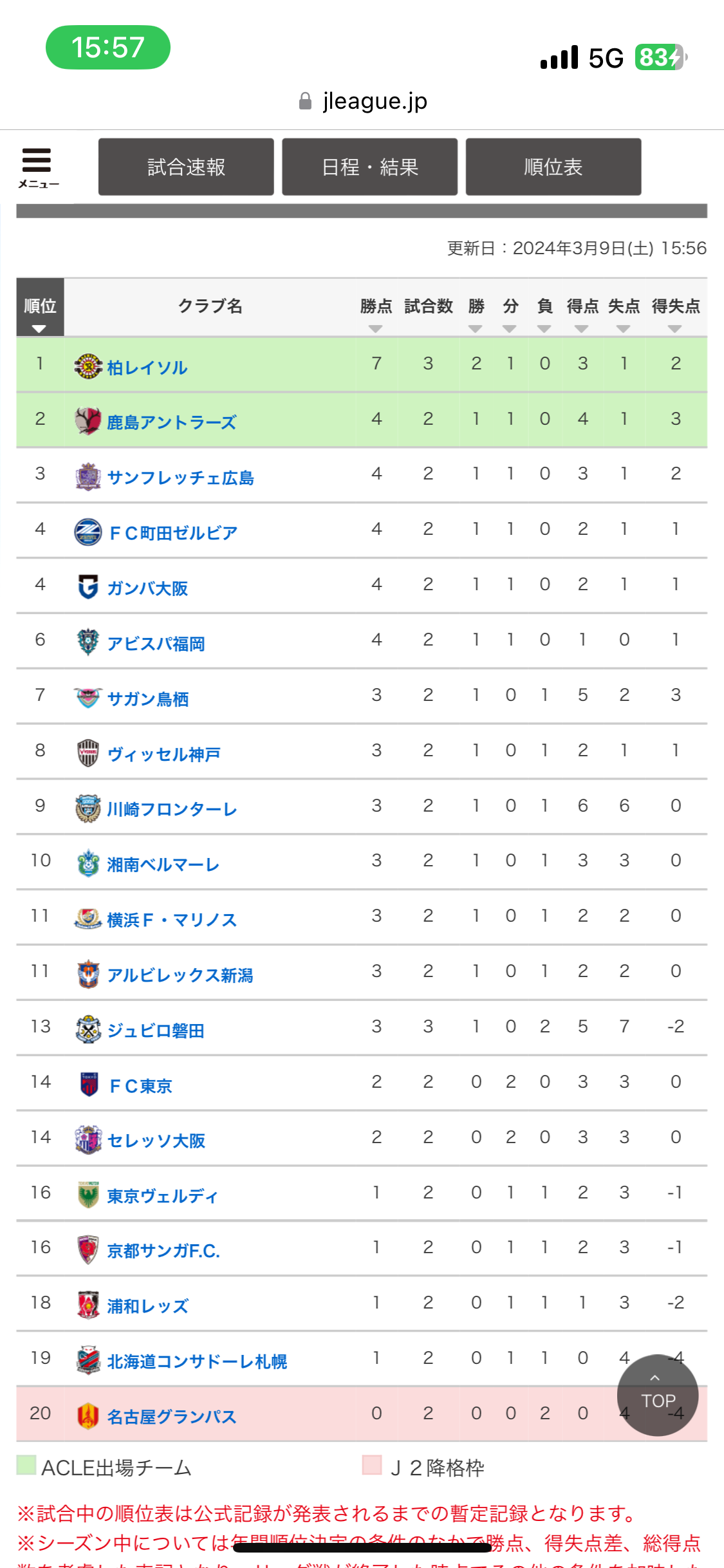Open the hamburger メニュー icon

[37, 167]
